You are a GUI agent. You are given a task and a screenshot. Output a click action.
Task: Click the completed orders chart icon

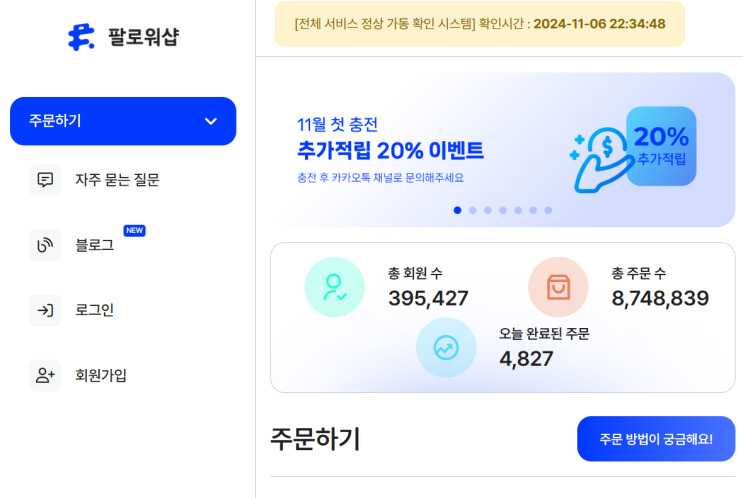(446, 348)
